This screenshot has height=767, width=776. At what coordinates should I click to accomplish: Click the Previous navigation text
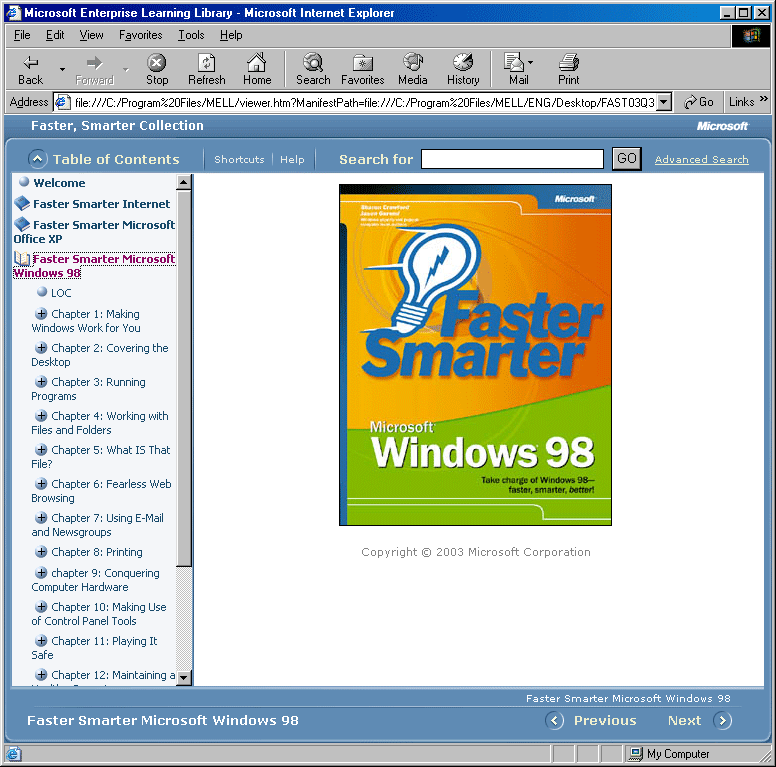(605, 720)
